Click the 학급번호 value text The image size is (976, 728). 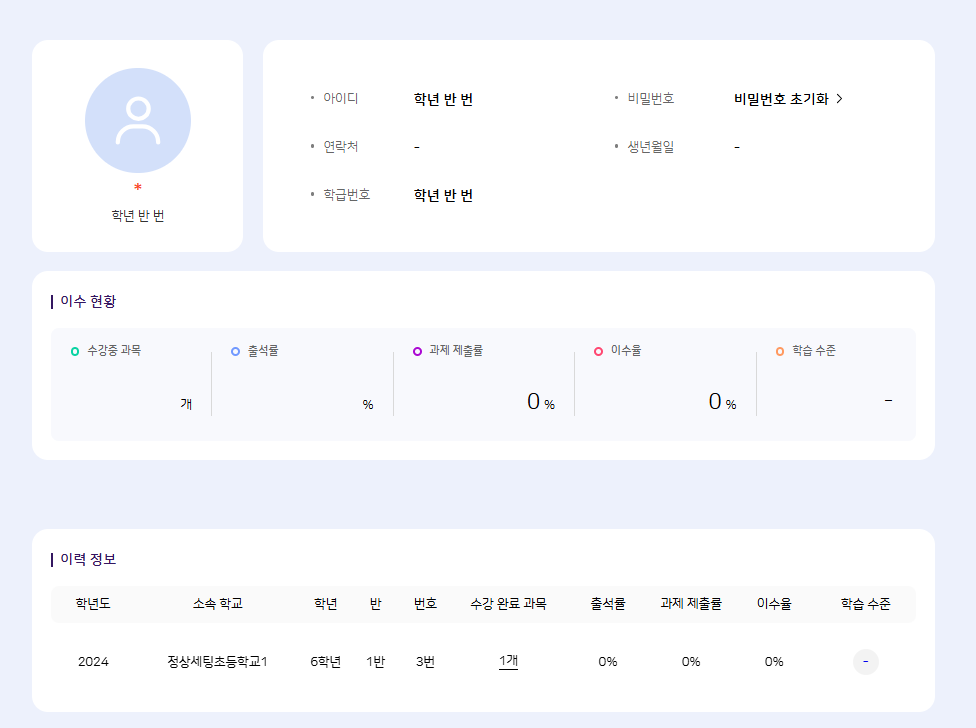tap(443, 195)
